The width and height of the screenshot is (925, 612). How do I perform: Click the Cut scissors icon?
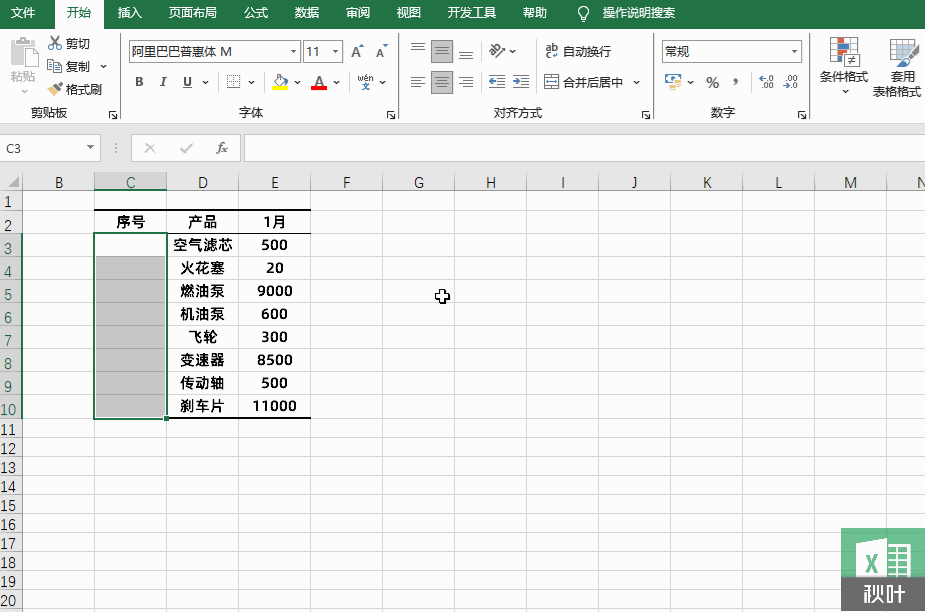(x=55, y=43)
